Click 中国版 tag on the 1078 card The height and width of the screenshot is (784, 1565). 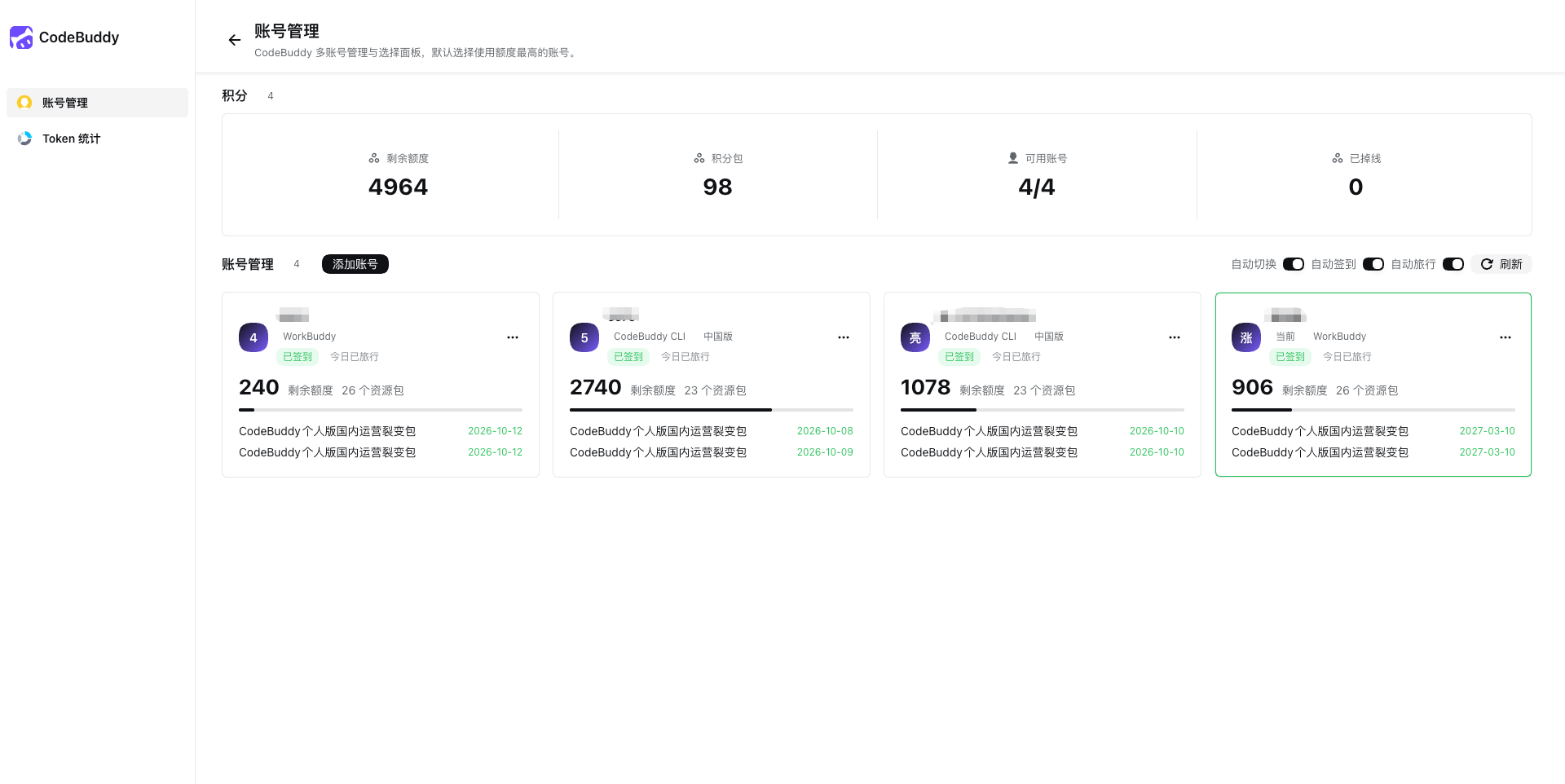pyautogui.click(x=1049, y=337)
